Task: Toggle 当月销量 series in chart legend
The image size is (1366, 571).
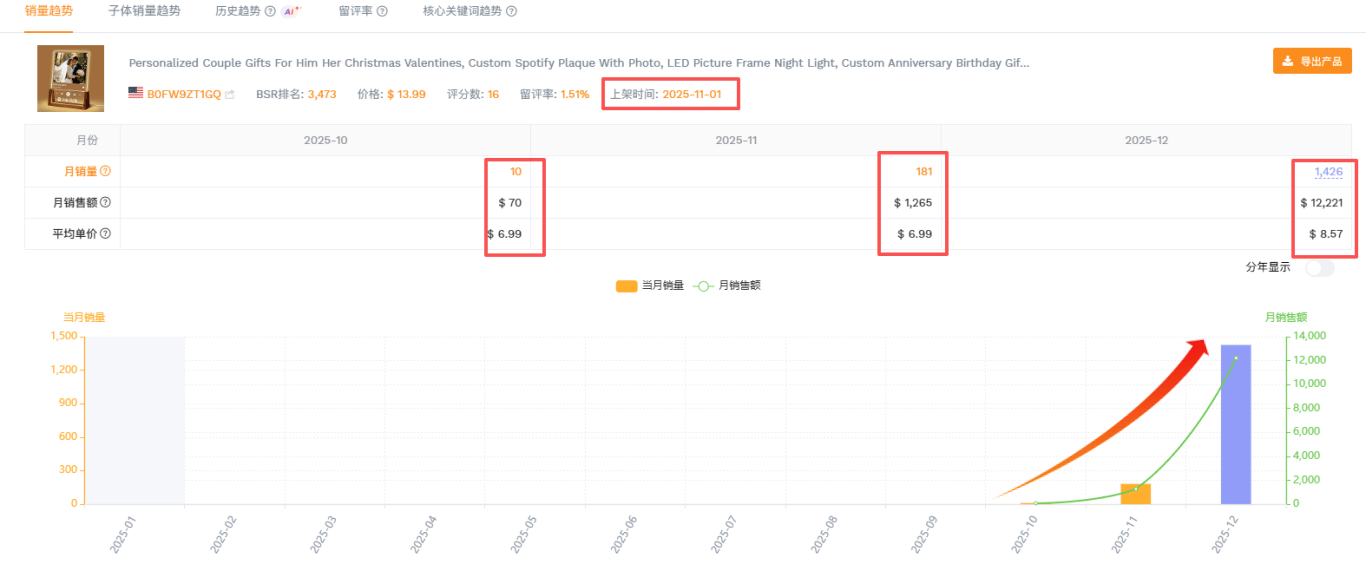Action: (x=650, y=286)
